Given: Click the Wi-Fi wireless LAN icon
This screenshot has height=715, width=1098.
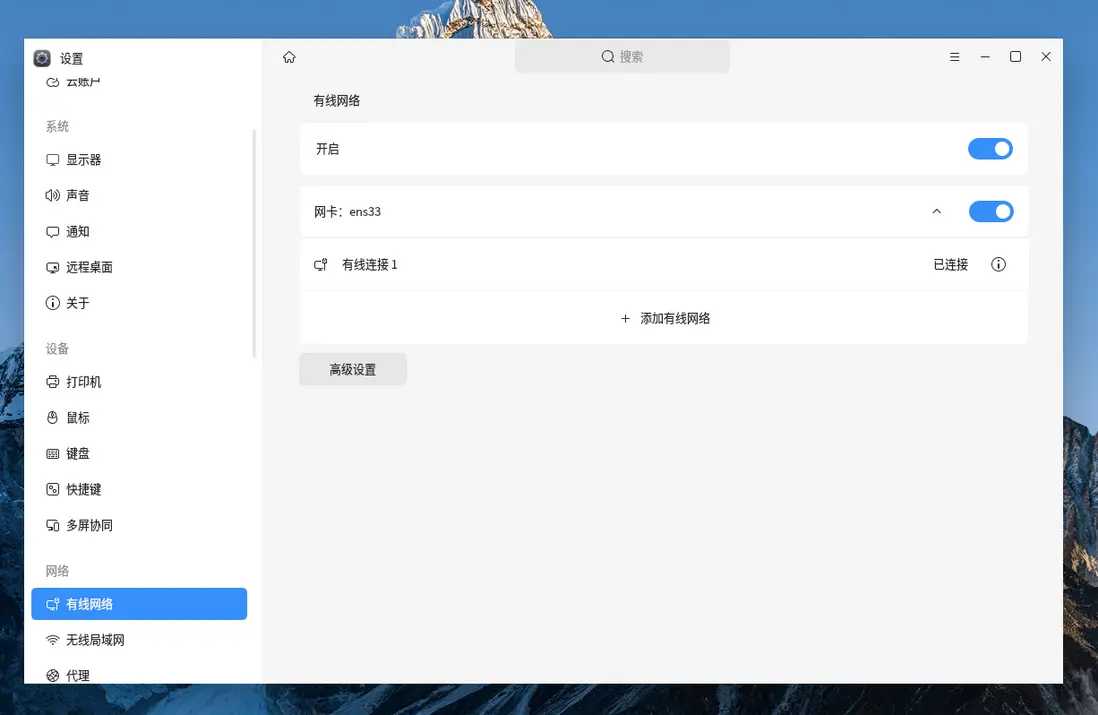Looking at the screenshot, I should pos(53,640).
